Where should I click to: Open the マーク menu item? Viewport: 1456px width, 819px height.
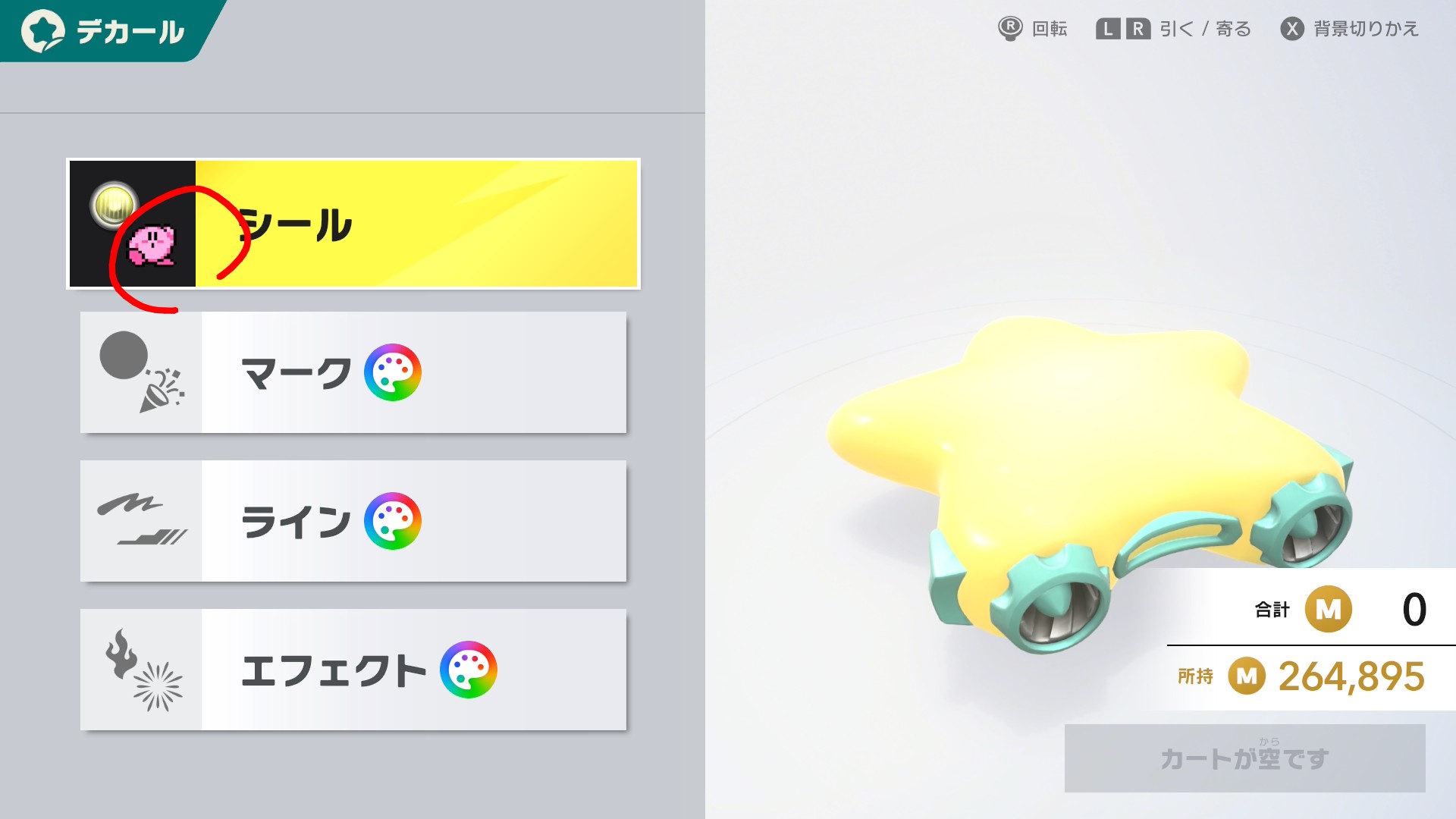[x=353, y=372]
